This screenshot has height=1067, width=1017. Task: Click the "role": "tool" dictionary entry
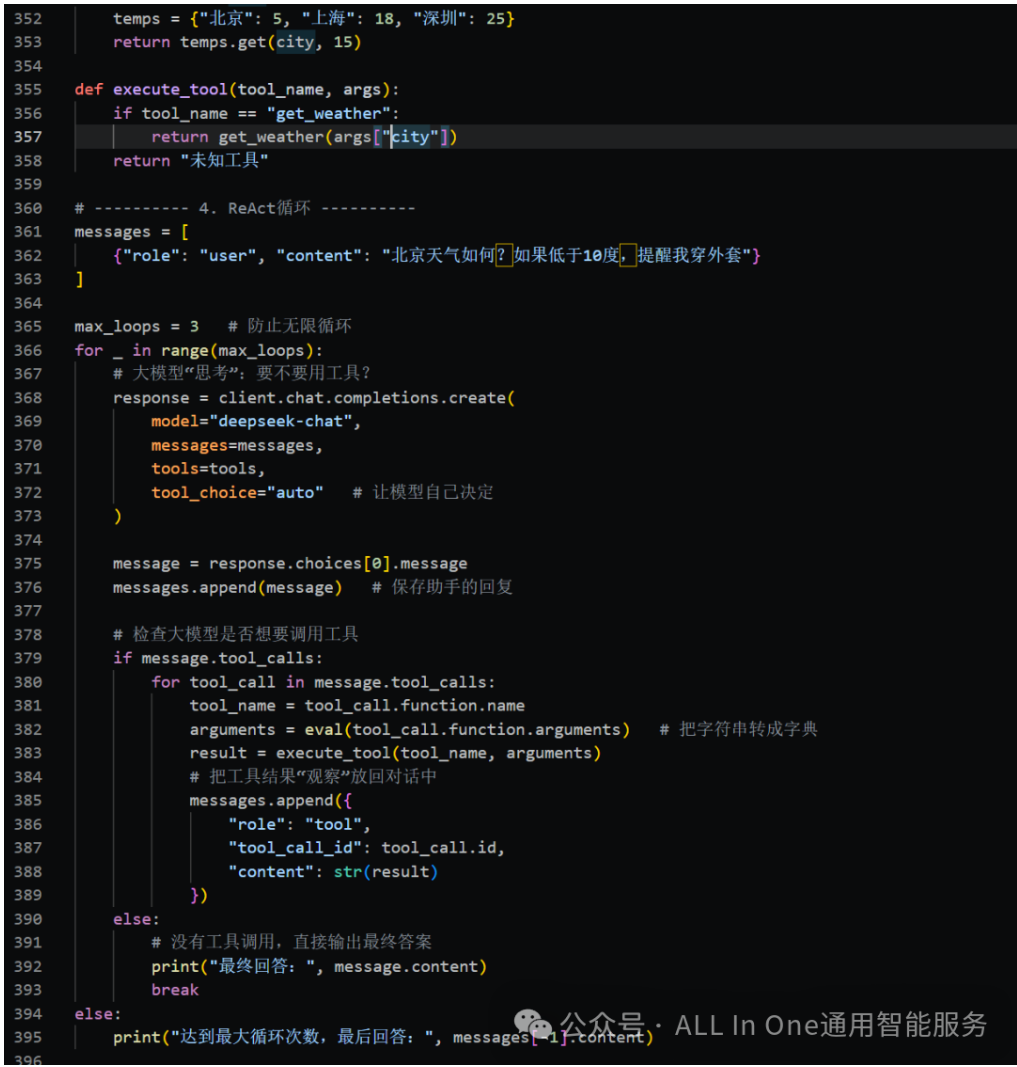299,824
